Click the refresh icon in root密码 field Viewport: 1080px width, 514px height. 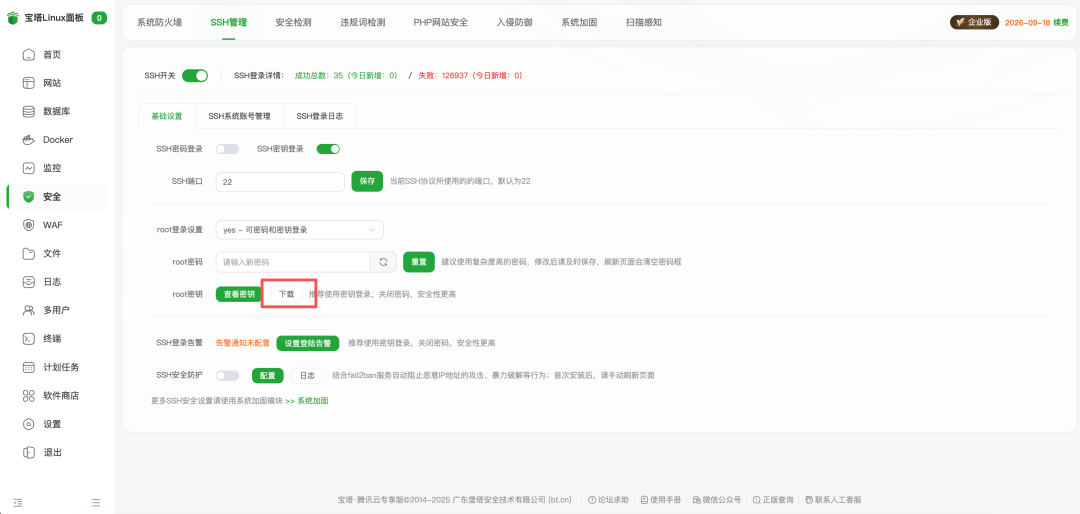click(383, 262)
